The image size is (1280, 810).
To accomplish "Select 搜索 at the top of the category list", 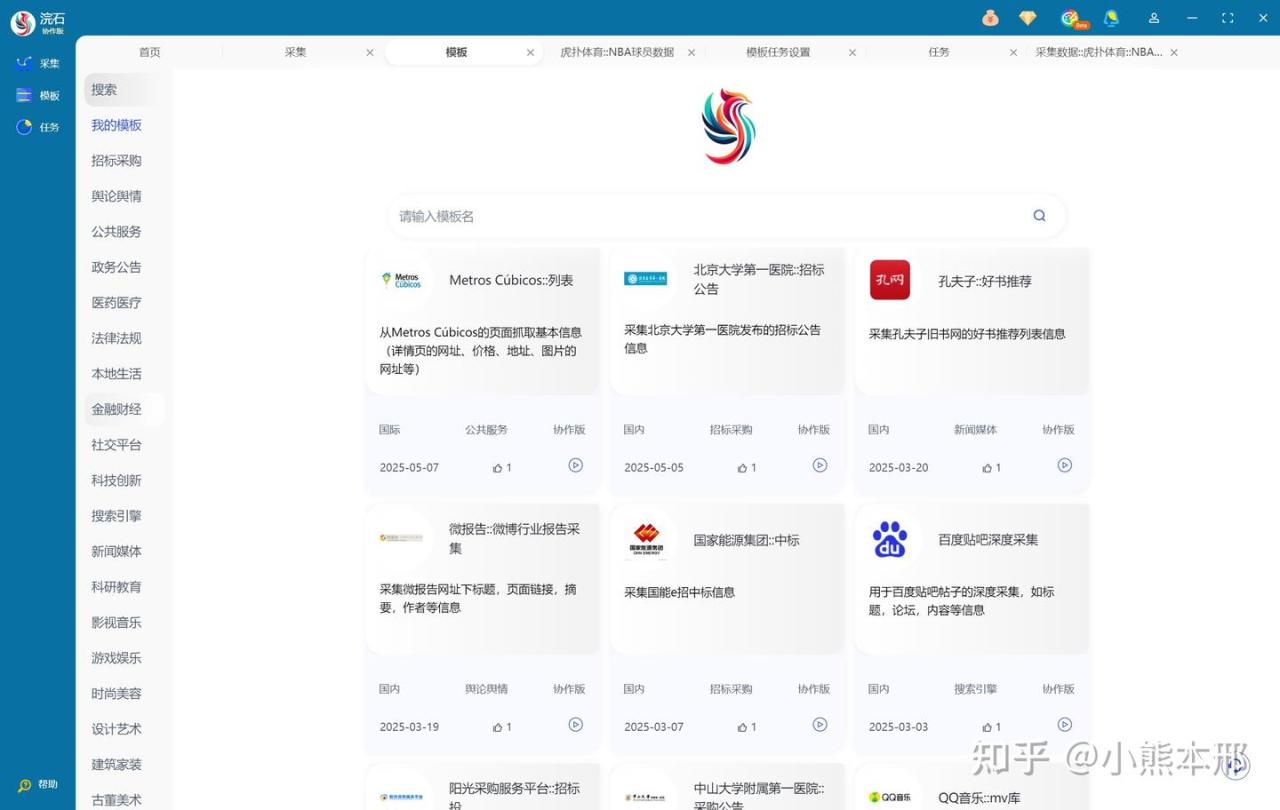I will point(124,89).
